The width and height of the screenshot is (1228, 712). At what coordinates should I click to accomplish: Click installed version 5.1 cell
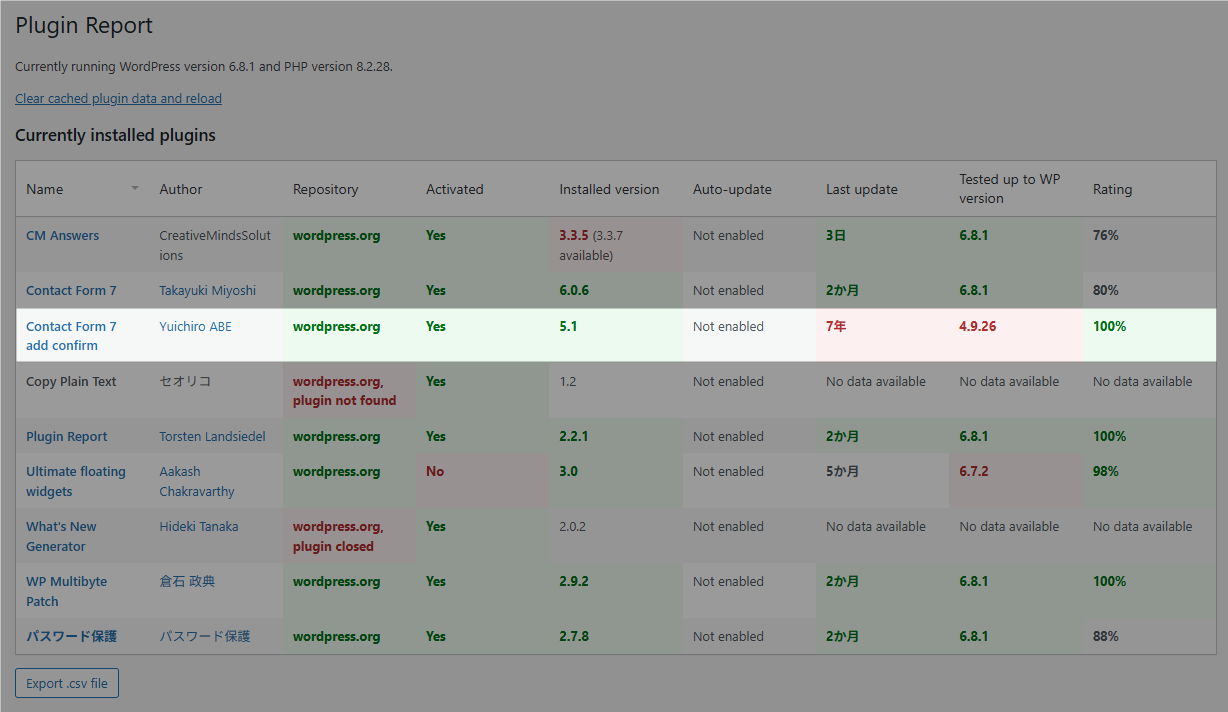616,336
